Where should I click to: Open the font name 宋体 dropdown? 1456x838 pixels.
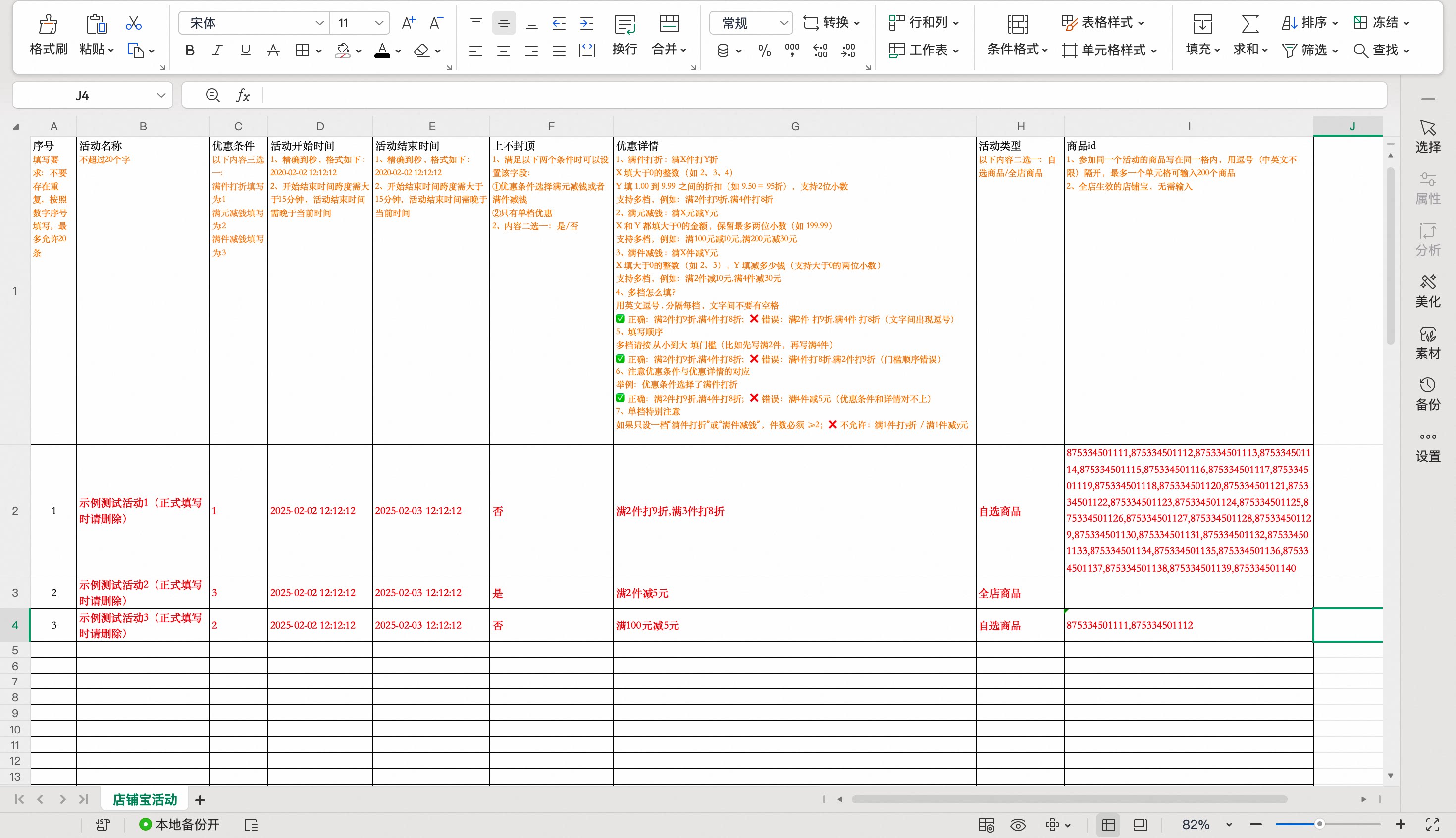(x=319, y=23)
